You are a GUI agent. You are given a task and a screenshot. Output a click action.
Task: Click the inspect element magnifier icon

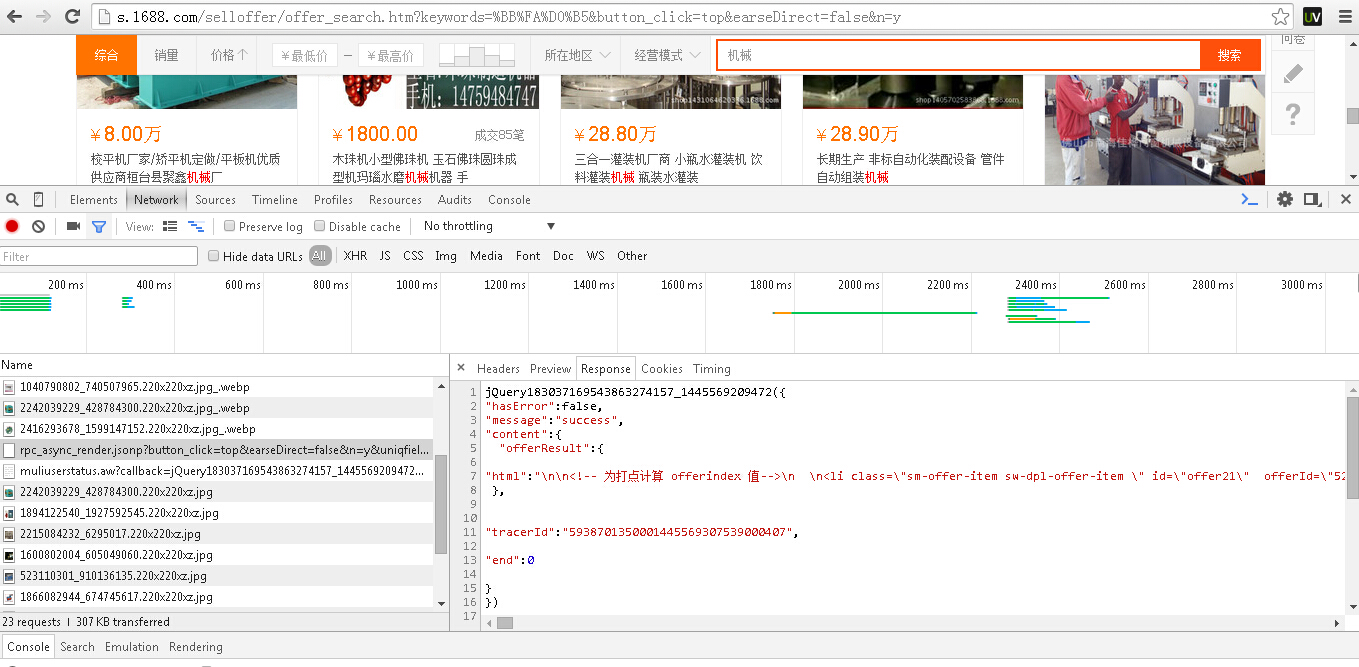[x=12, y=200]
